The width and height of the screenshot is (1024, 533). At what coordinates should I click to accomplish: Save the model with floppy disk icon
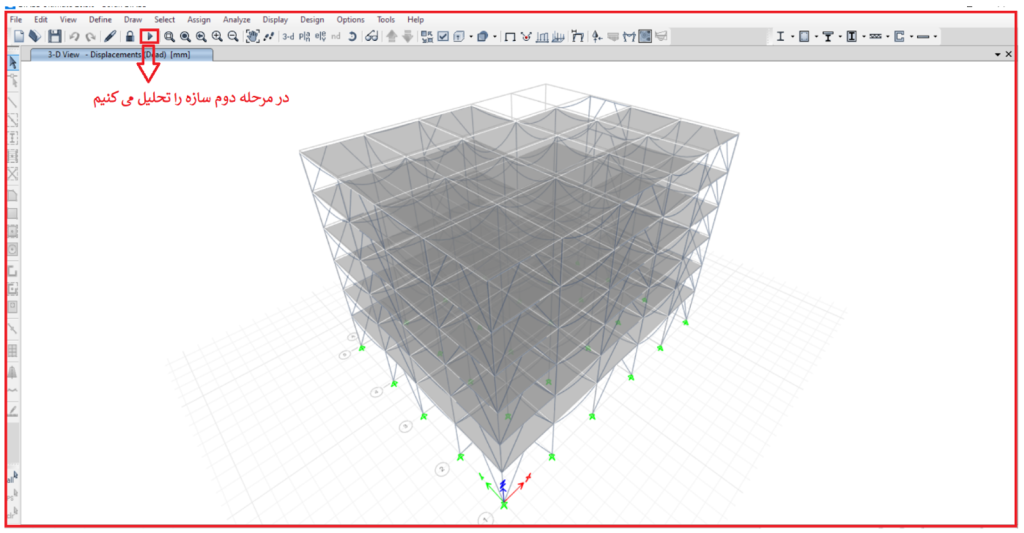click(55, 37)
